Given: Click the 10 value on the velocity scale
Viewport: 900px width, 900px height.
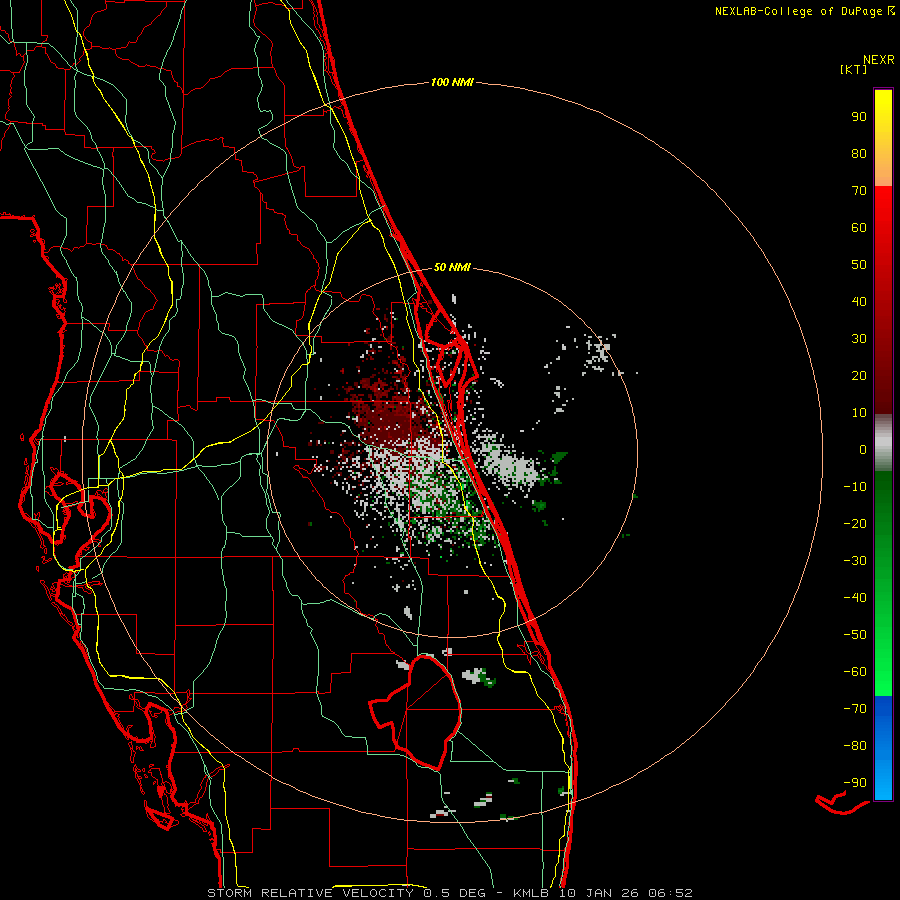Looking at the screenshot, I should pyautogui.click(x=859, y=413).
